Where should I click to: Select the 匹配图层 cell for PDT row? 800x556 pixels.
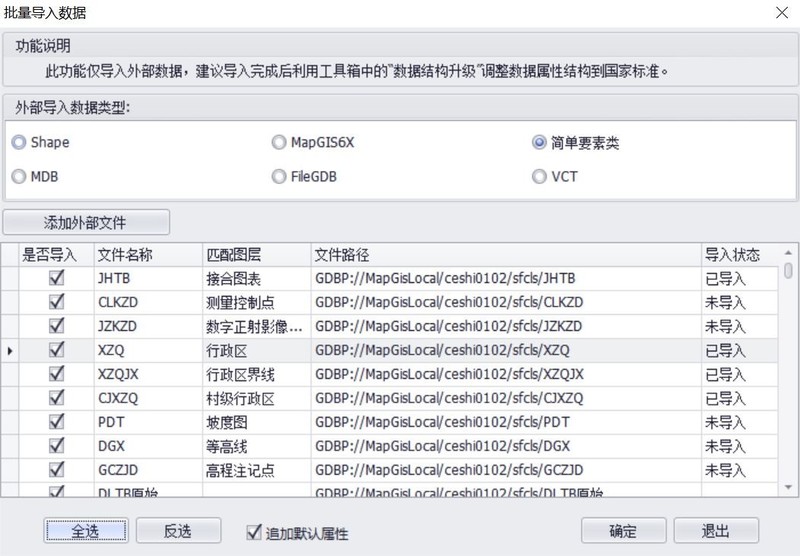(255, 422)
